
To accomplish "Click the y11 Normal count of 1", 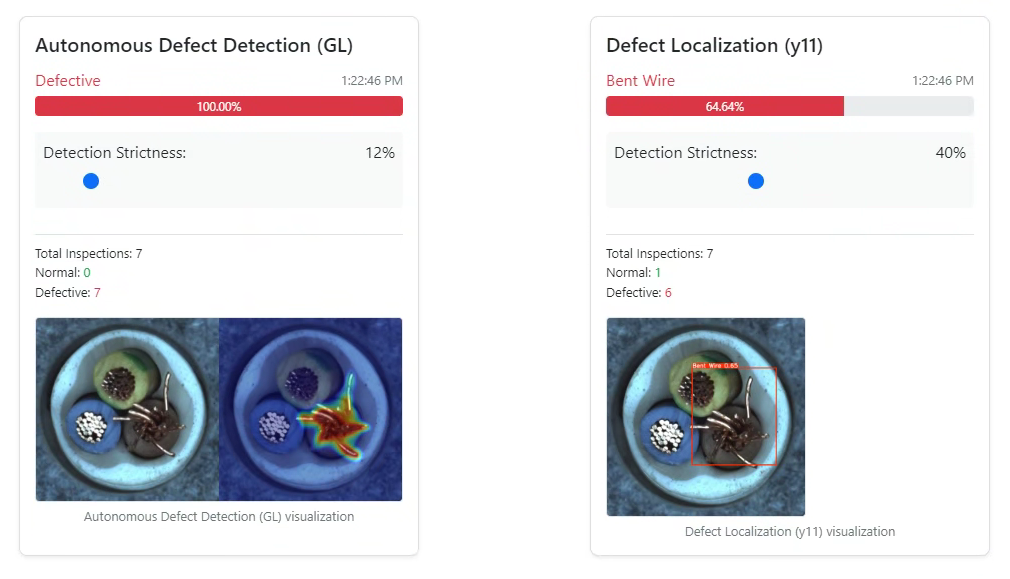I will click(x=658, y=272).
